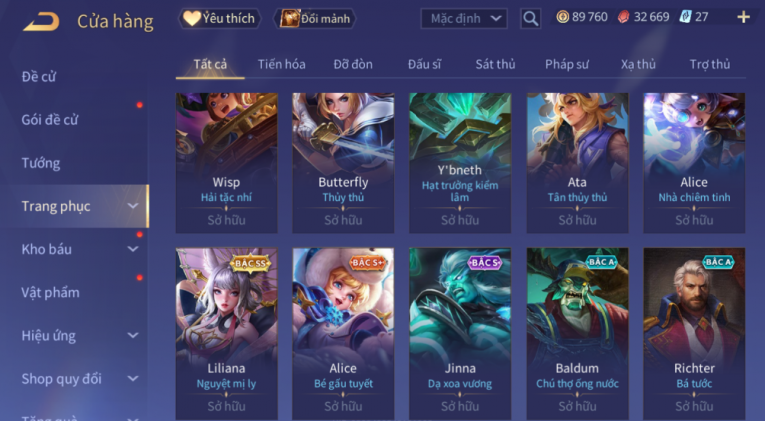
Task: Click the golden back arrow icon
Action: point(41,21)
